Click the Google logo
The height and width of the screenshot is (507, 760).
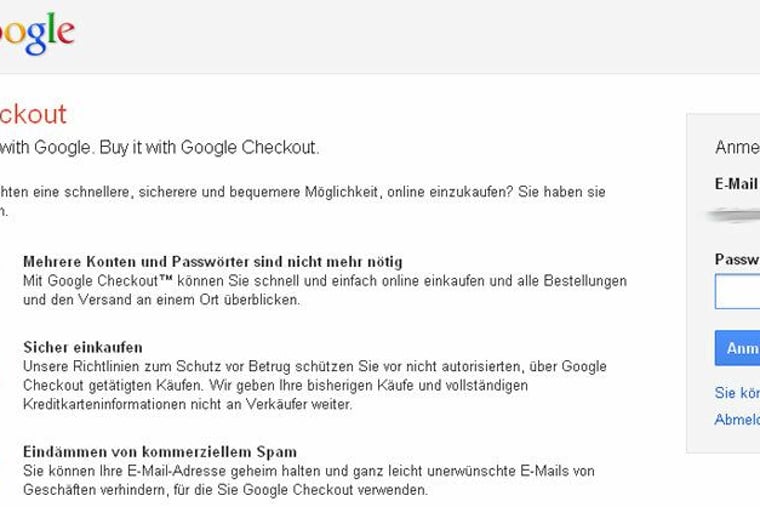(36, 34)
